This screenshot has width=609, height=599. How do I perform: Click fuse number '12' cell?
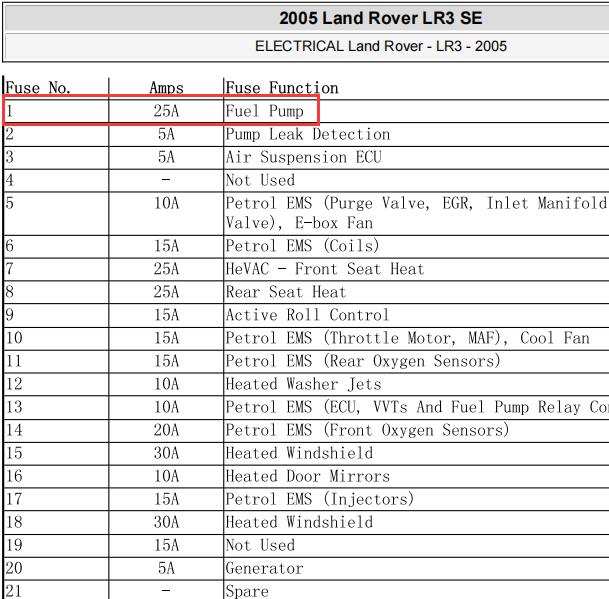click(x=14, y=384)
